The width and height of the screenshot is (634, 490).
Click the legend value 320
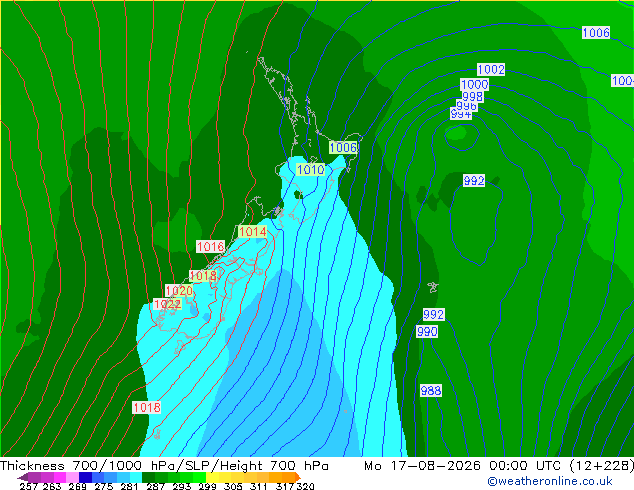[305, 486]
